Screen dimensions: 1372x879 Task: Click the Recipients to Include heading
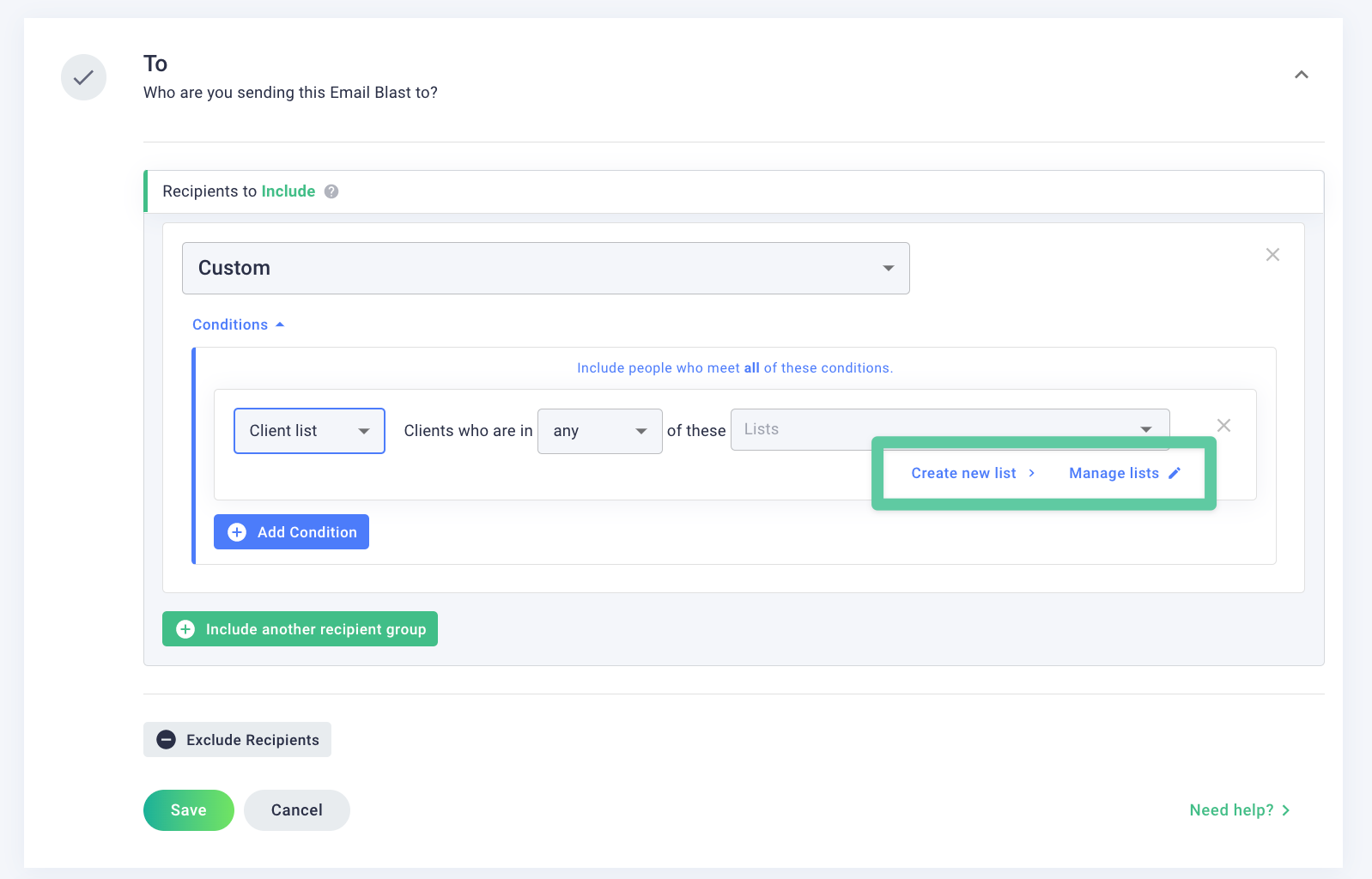(239, 191)
